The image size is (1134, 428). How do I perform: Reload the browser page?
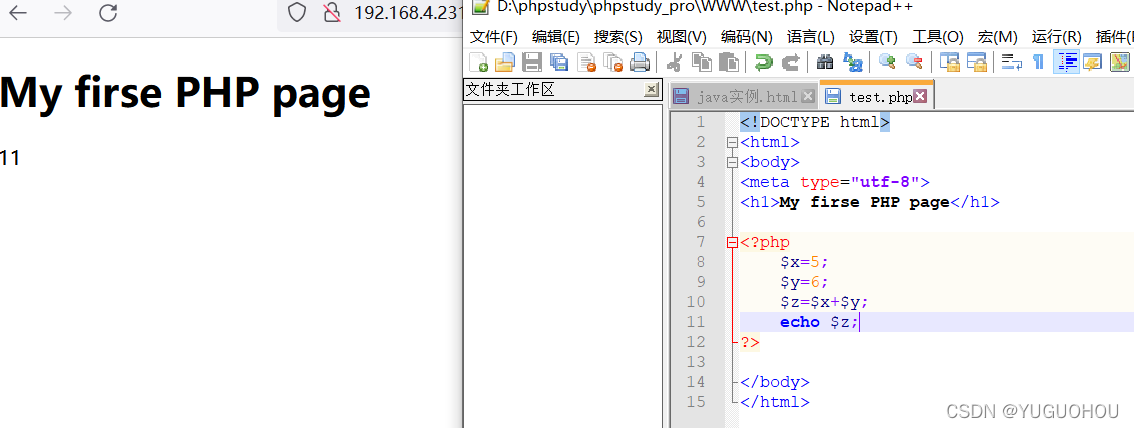[x=108, y=12]
